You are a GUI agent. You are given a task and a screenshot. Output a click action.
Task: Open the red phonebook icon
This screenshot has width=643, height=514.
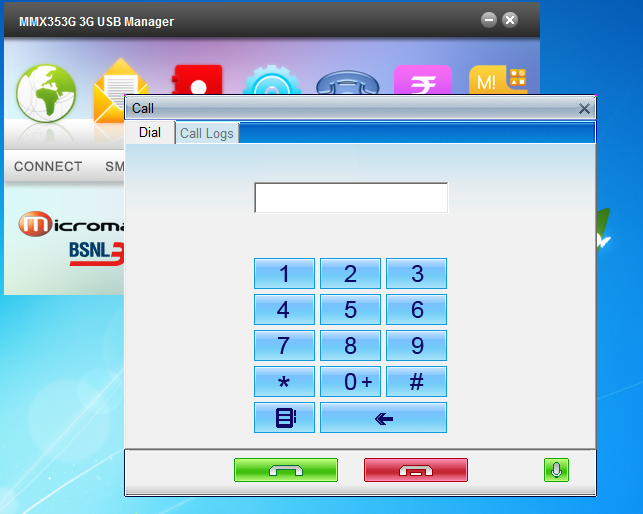(197, 80)
